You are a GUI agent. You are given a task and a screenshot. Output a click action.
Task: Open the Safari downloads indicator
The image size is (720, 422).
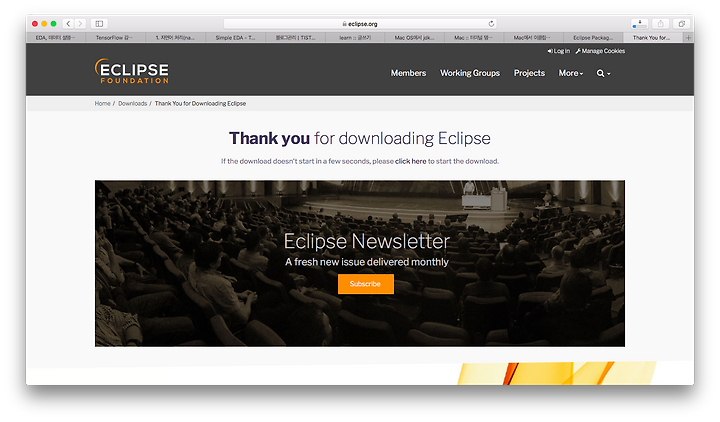(x=639, y=23)
